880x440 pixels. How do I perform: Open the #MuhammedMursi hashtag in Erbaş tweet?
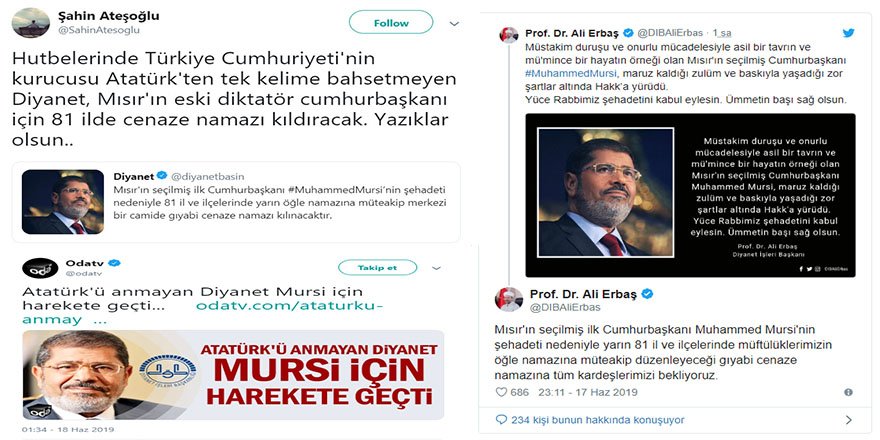coord(570,73)
